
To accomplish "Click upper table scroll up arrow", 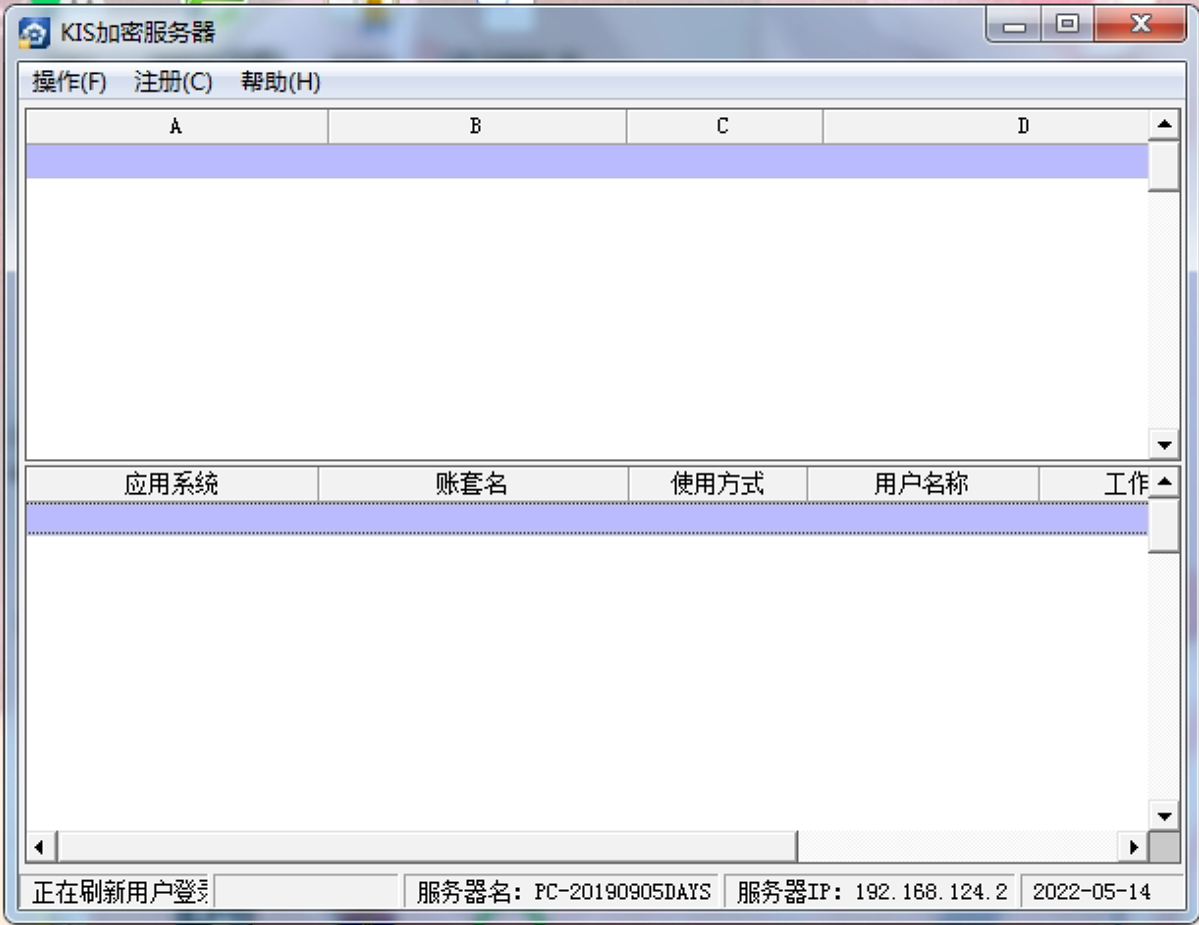I will [1164, 125].
